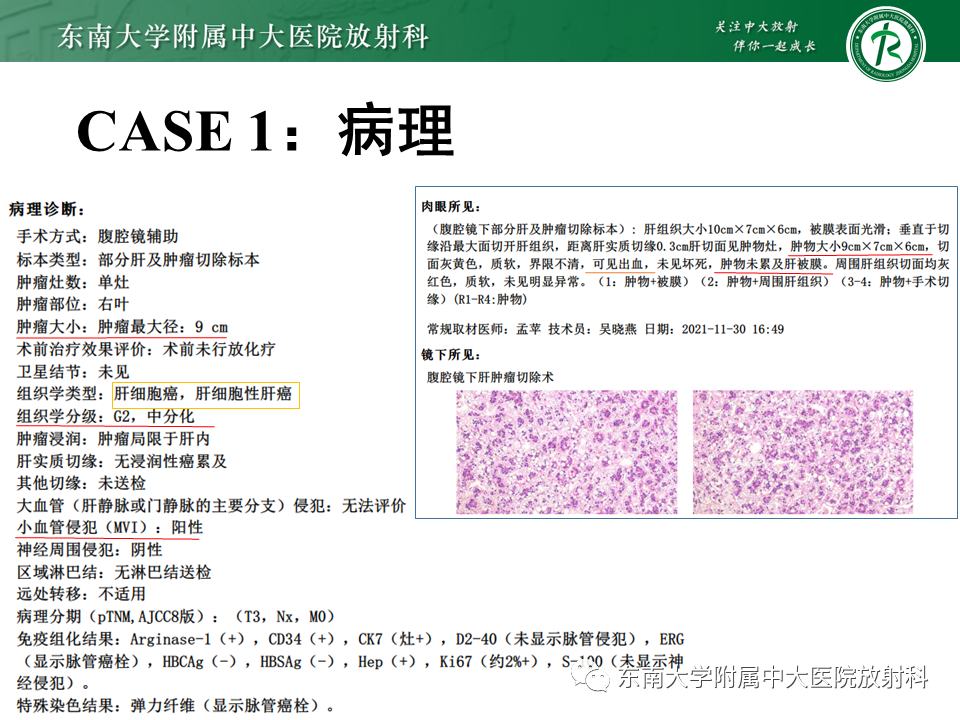
Task: Click the 肉眼所见 section label
Action: tap(451, 207)
